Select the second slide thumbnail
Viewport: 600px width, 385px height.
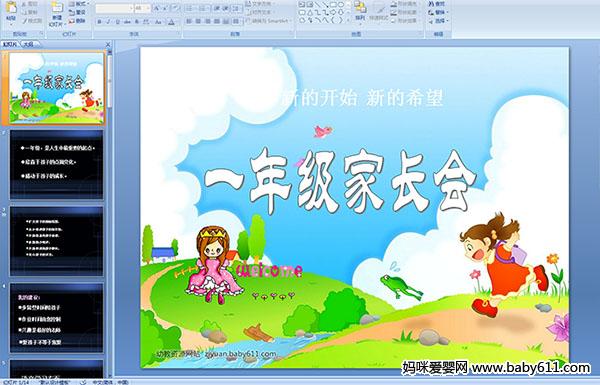[x=57, y=164]
